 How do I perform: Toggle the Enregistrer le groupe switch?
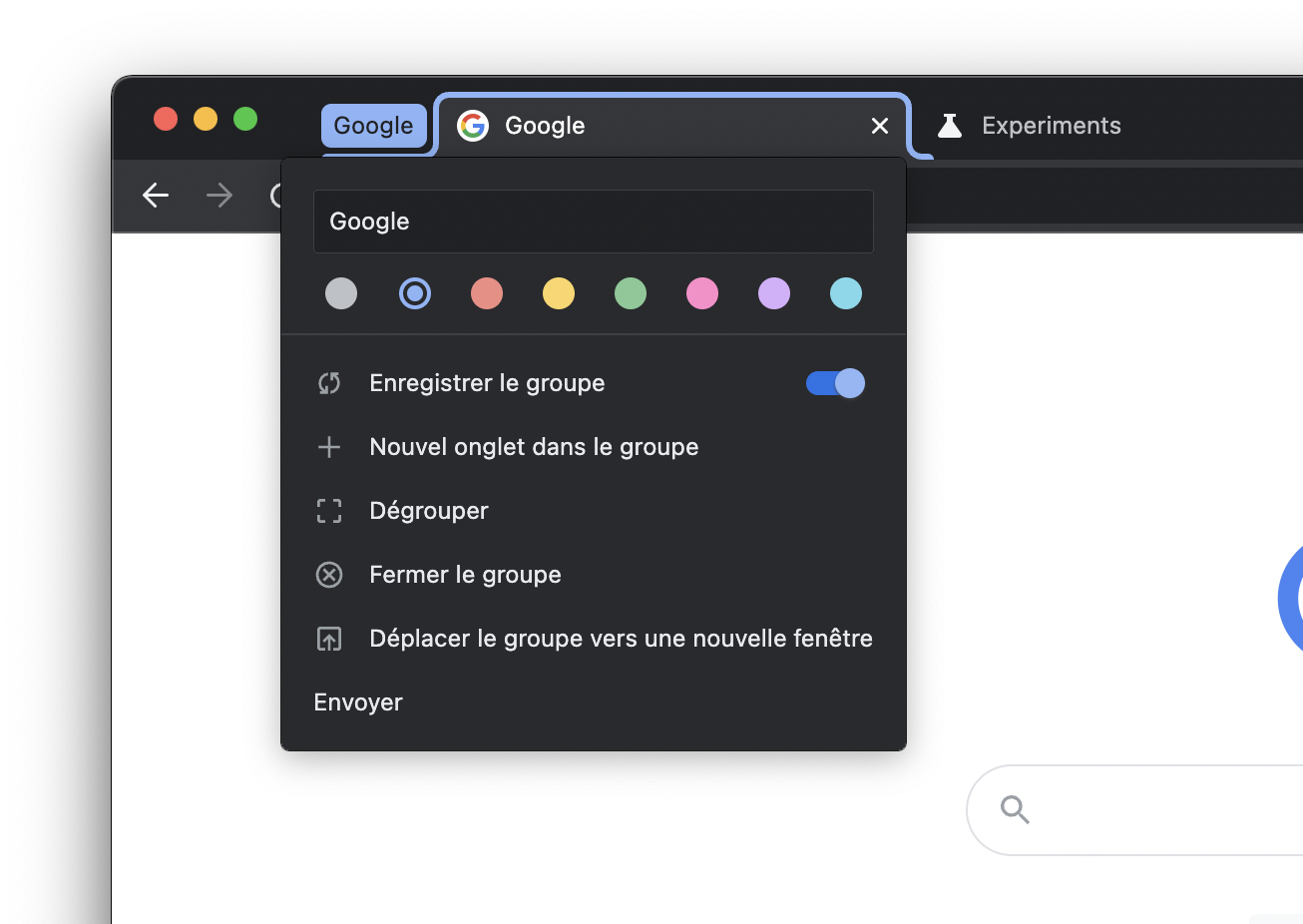[836, 383]
